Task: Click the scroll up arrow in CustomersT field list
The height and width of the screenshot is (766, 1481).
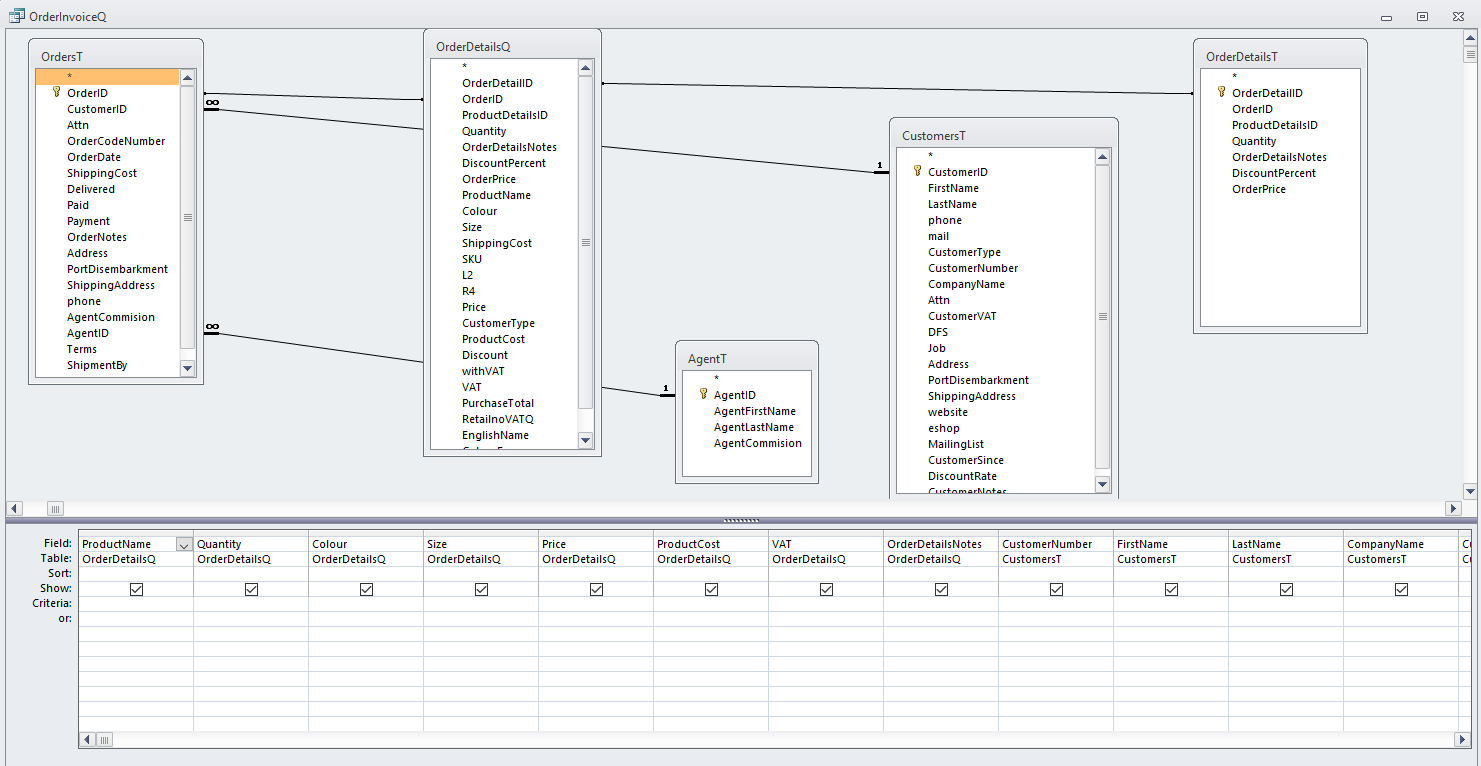Action: (1102, 157)
